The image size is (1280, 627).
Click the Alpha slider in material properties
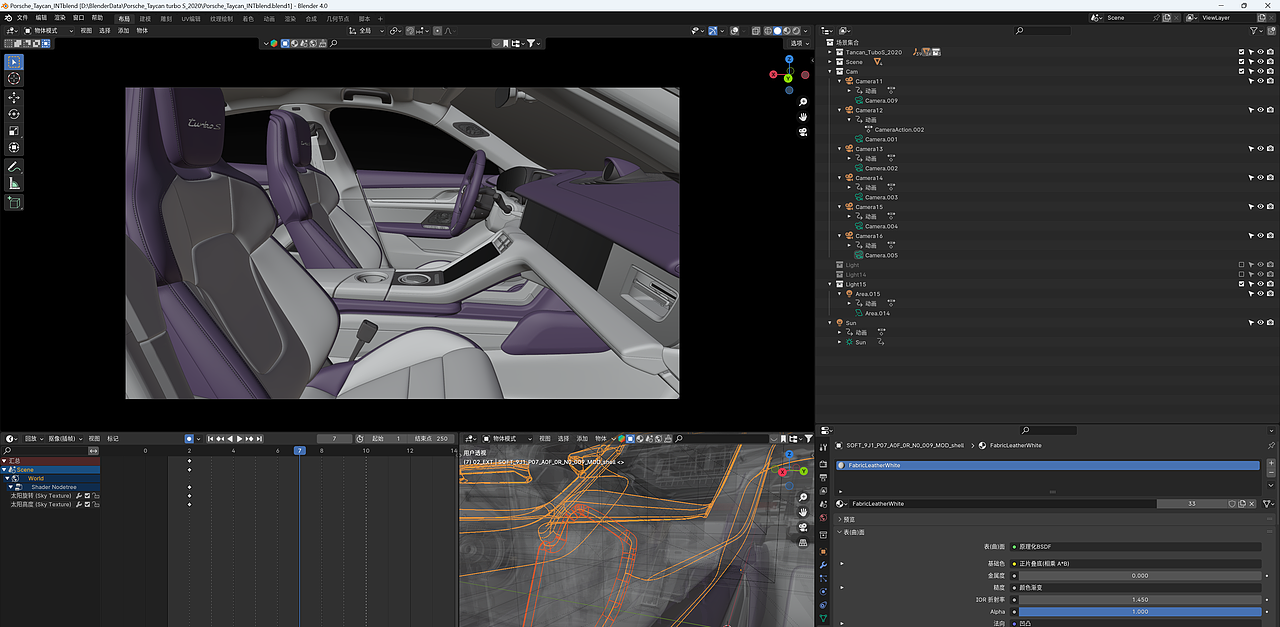[1139, 611]
